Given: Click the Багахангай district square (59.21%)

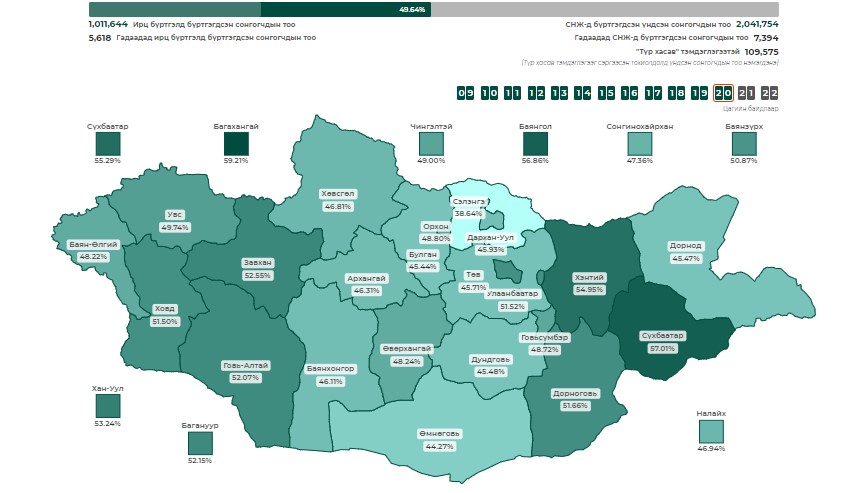Looking at the screenshot, I should pos(236,143).
